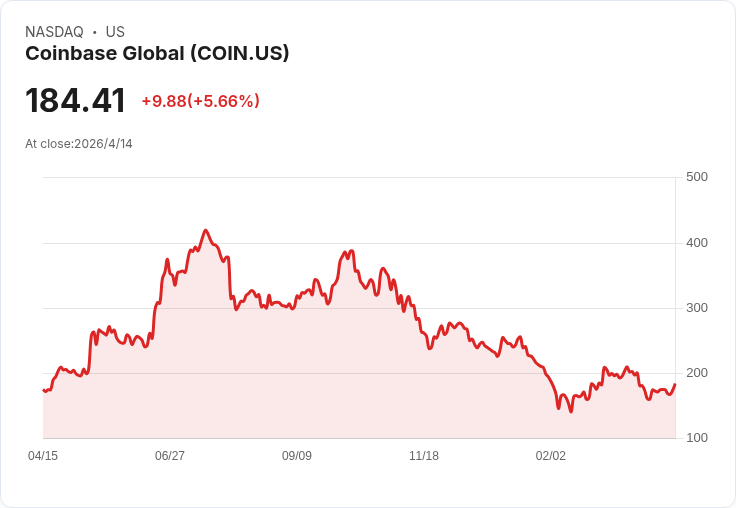Select the 06/27 date on x-axis
736x508 pixels.
pos(170,456)
